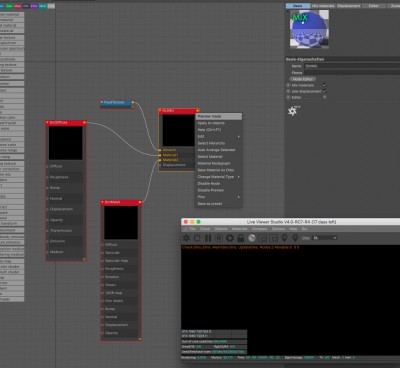Image resolution: width=400 pixels, height=368 pixels.
Task: Click the restart render circular arrow icon
Action: (x=197, y=238)
